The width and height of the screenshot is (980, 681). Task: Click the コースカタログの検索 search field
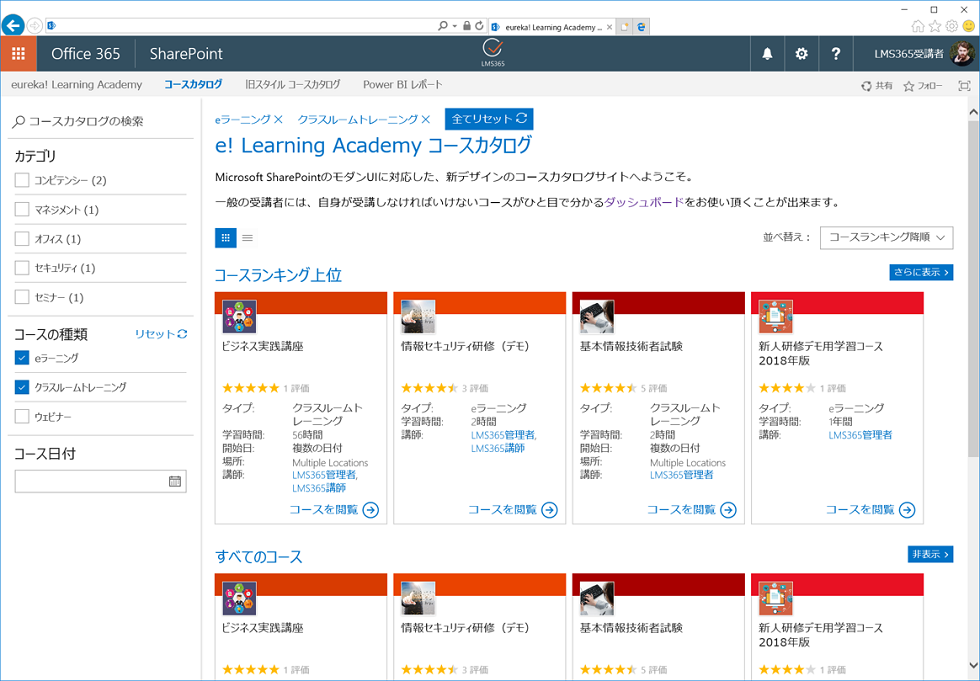point(100,121)
